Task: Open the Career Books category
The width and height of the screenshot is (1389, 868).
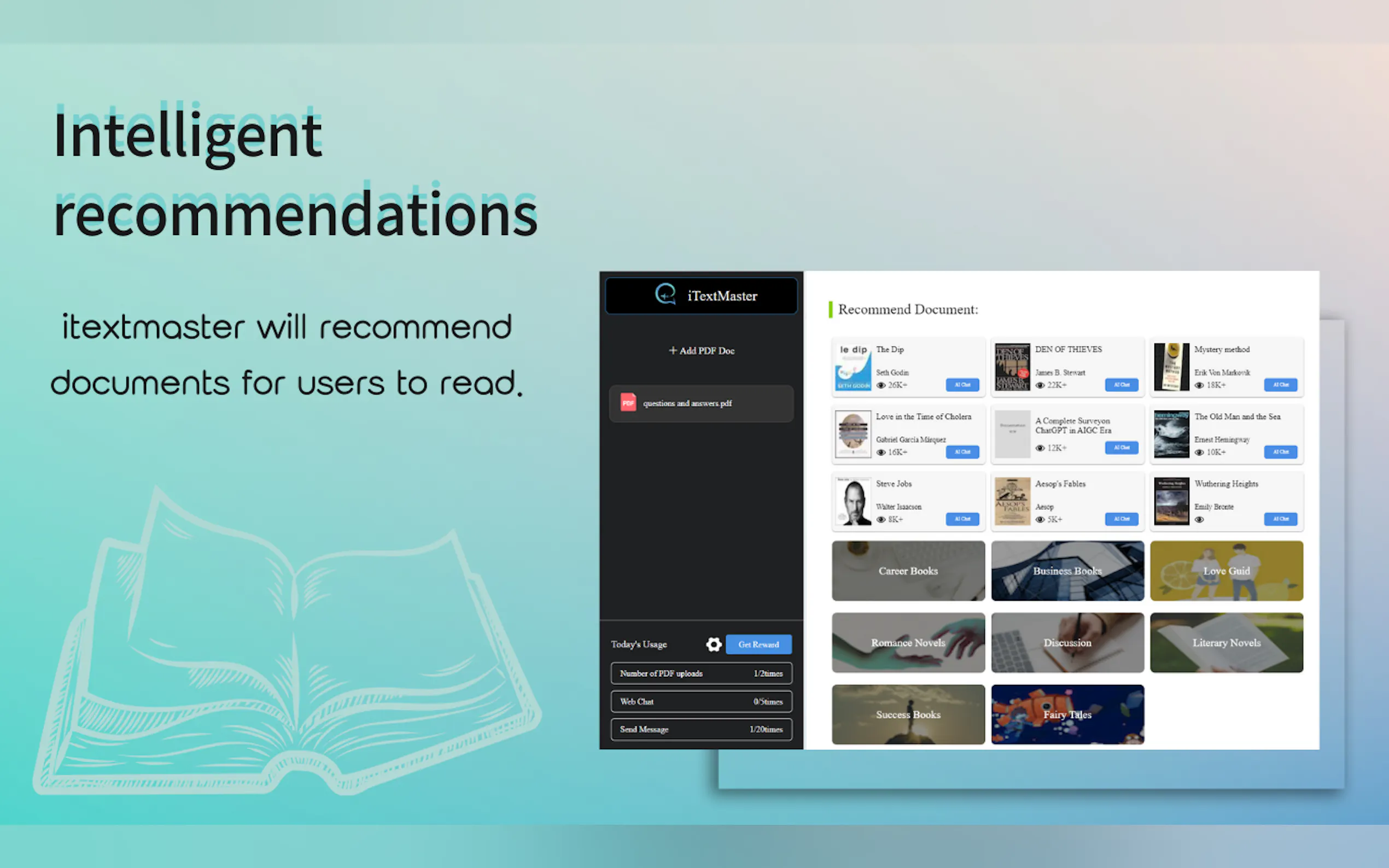Action: (908, 571)
